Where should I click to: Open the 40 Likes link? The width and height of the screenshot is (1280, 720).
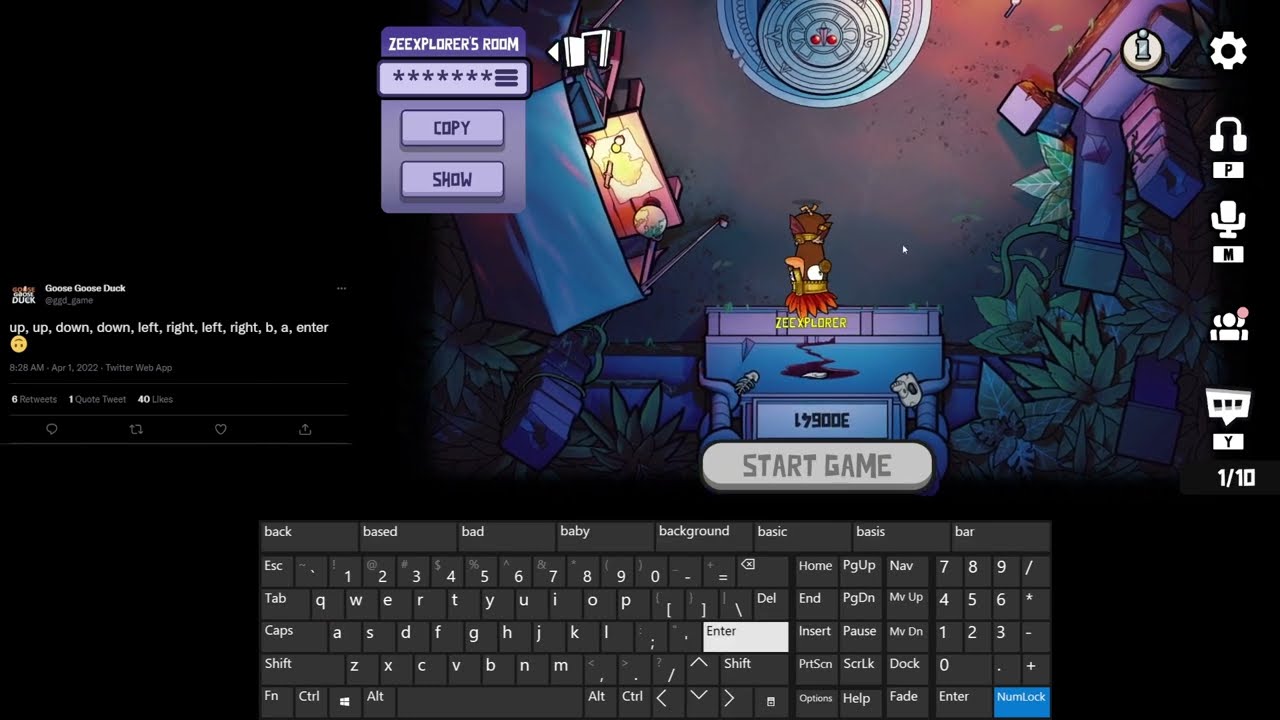(155, 399)
